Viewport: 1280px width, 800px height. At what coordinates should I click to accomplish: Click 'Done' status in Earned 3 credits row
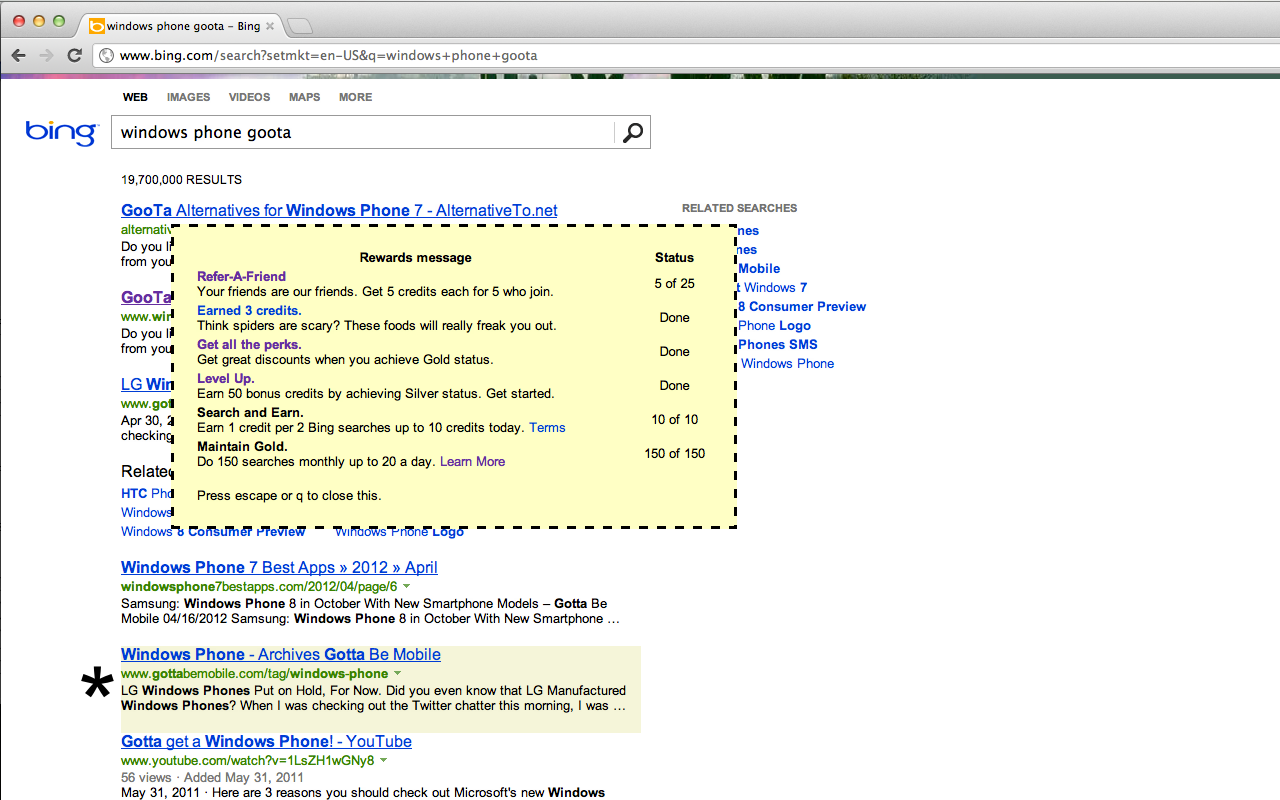[674, 317]
